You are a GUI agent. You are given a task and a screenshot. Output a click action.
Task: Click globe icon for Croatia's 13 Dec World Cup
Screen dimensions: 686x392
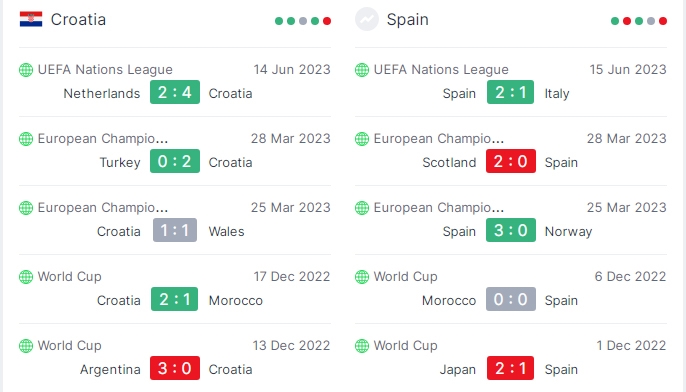click(26, 346)
